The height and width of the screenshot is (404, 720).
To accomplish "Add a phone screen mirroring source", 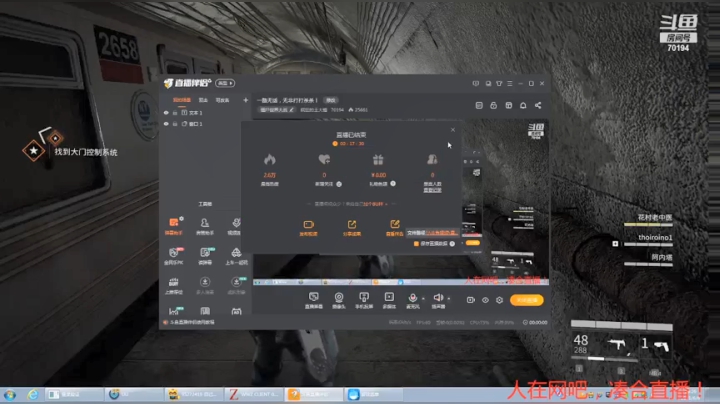I will point(364,300).
